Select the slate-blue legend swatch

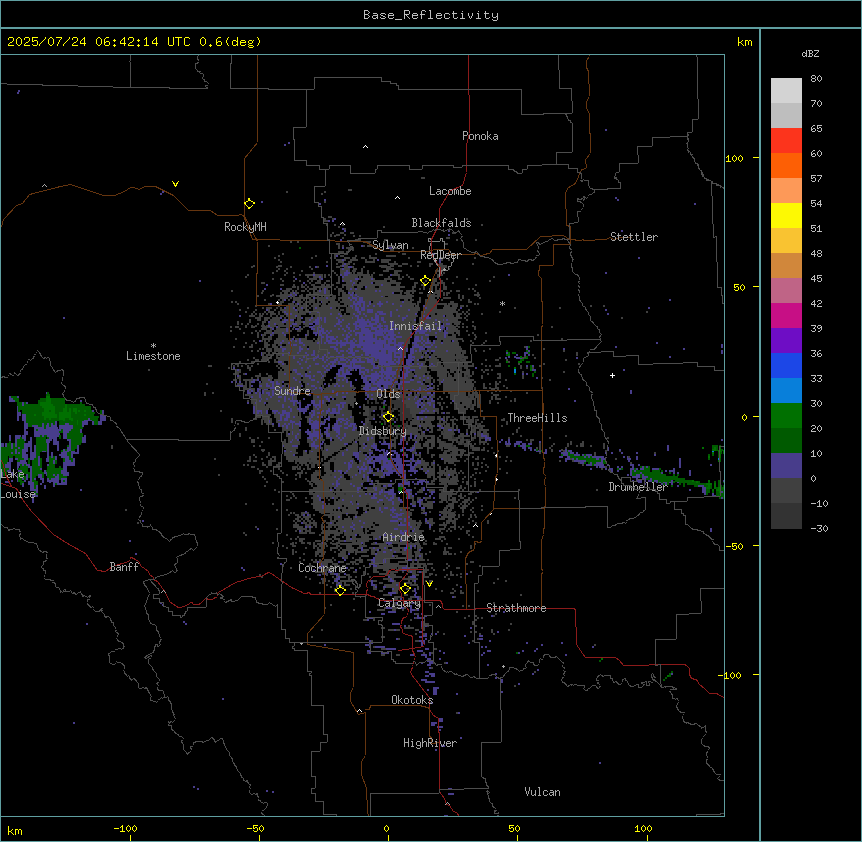pyautogui.click(x=786, y=466)
